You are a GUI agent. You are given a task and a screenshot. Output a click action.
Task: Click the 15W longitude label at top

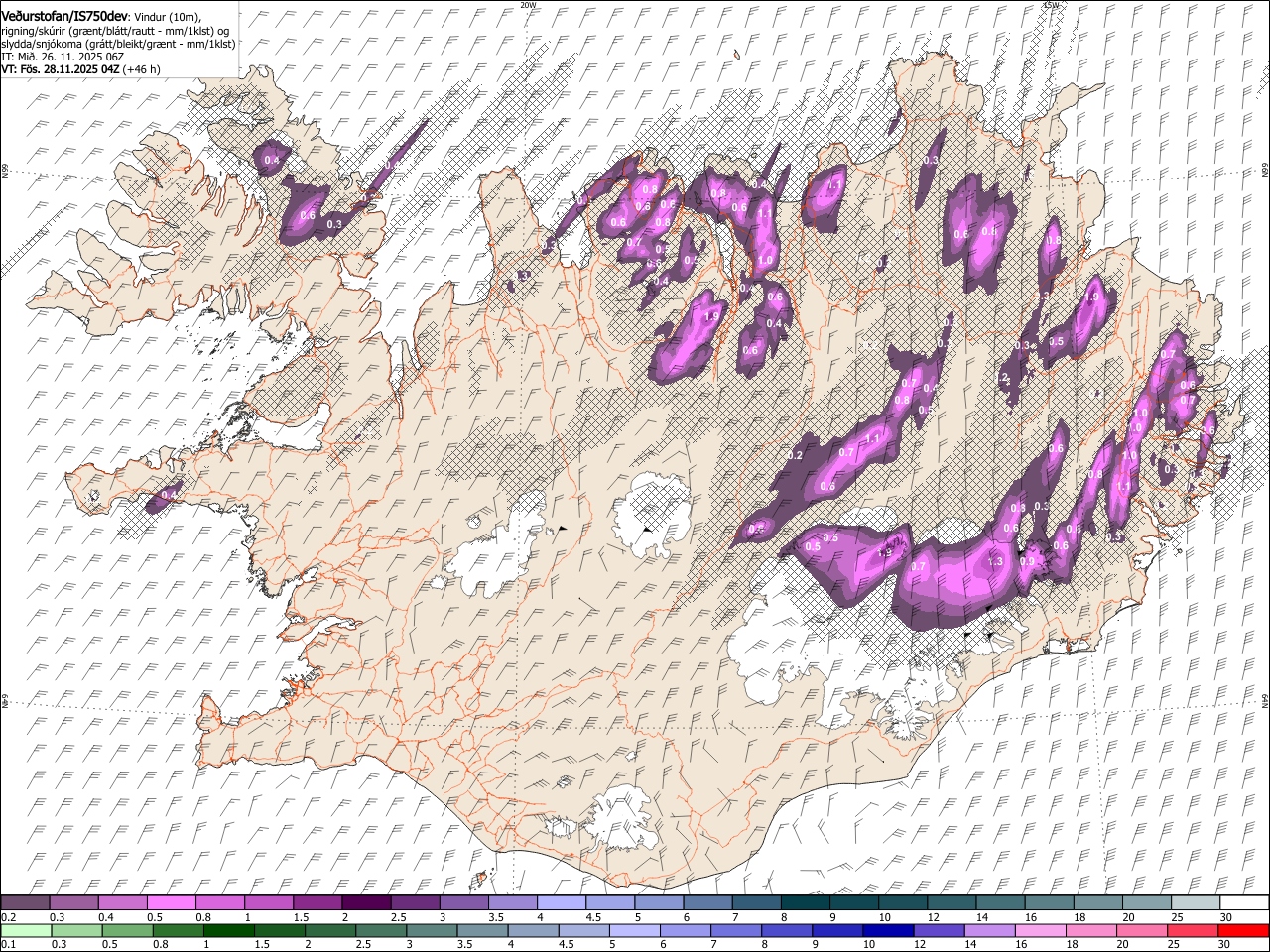point(1050,5)
